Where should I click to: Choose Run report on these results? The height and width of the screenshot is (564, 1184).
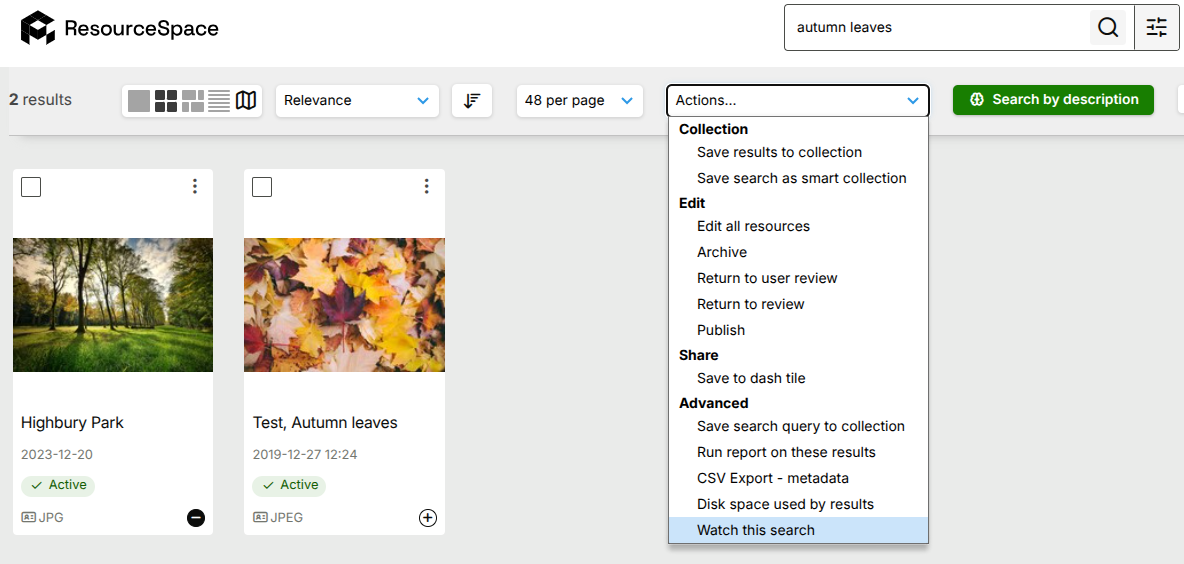[x=798, y=452]
